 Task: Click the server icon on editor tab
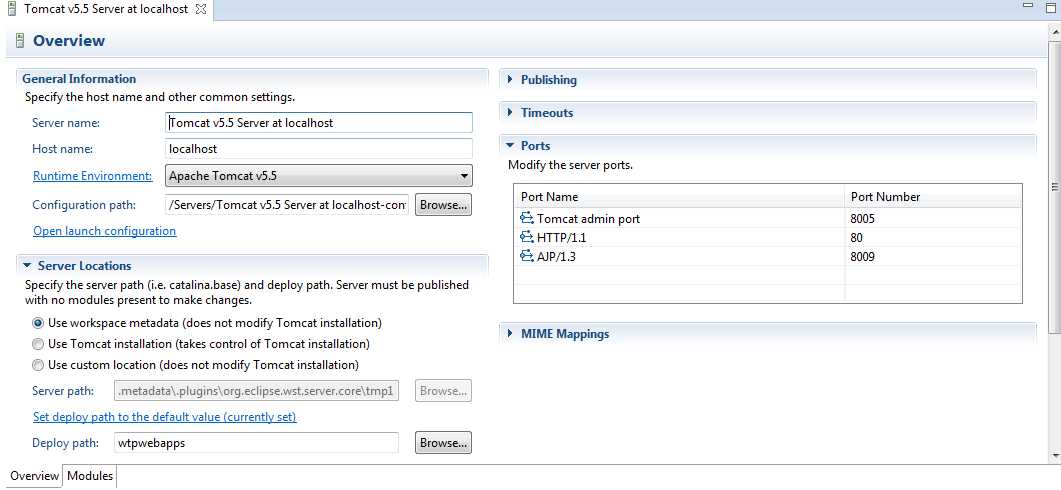pyautogui.click(x=12, y=9)
